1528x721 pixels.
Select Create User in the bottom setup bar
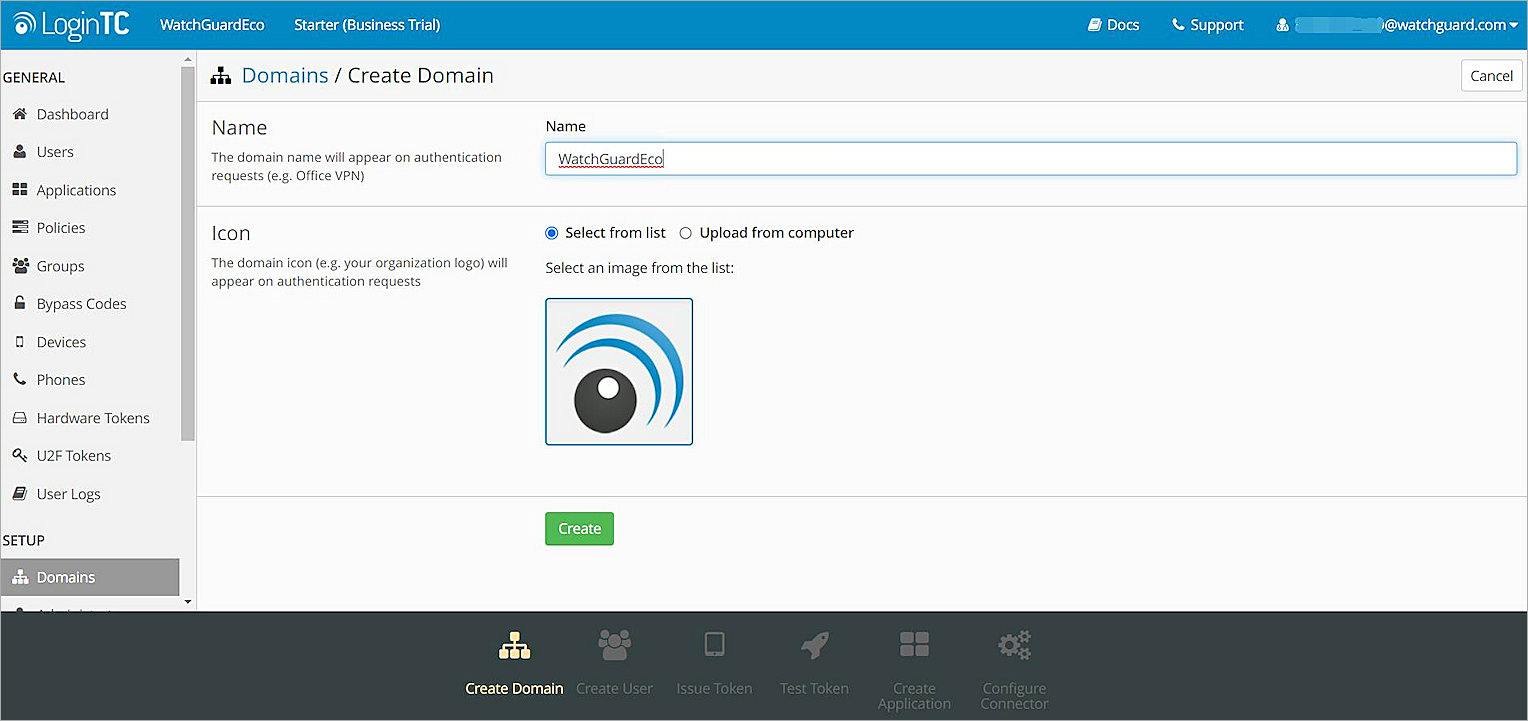614,663
